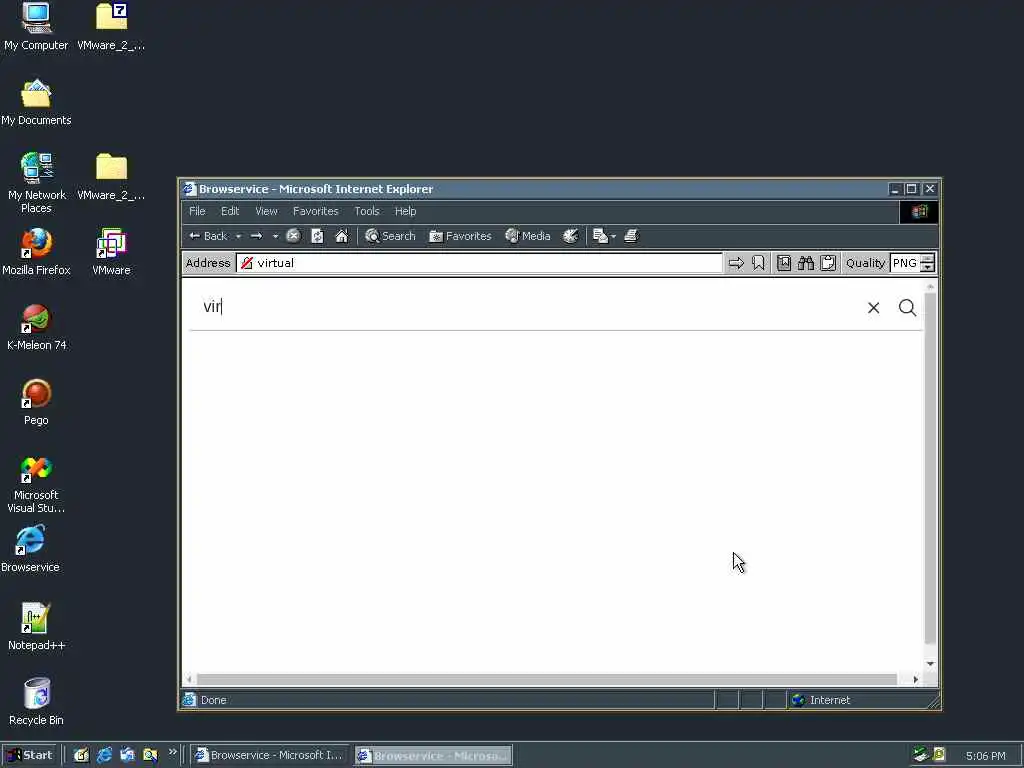Click the insecure-site icon in the address bar
This screenshot has width=1024, height=768.
pos(246,263)
